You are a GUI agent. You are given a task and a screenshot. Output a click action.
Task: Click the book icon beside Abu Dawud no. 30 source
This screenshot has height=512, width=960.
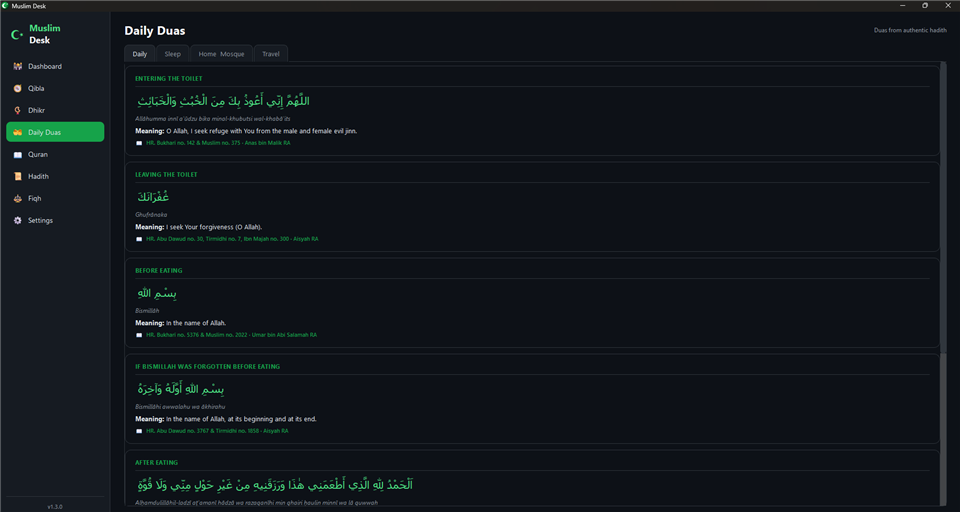point(139,239)
